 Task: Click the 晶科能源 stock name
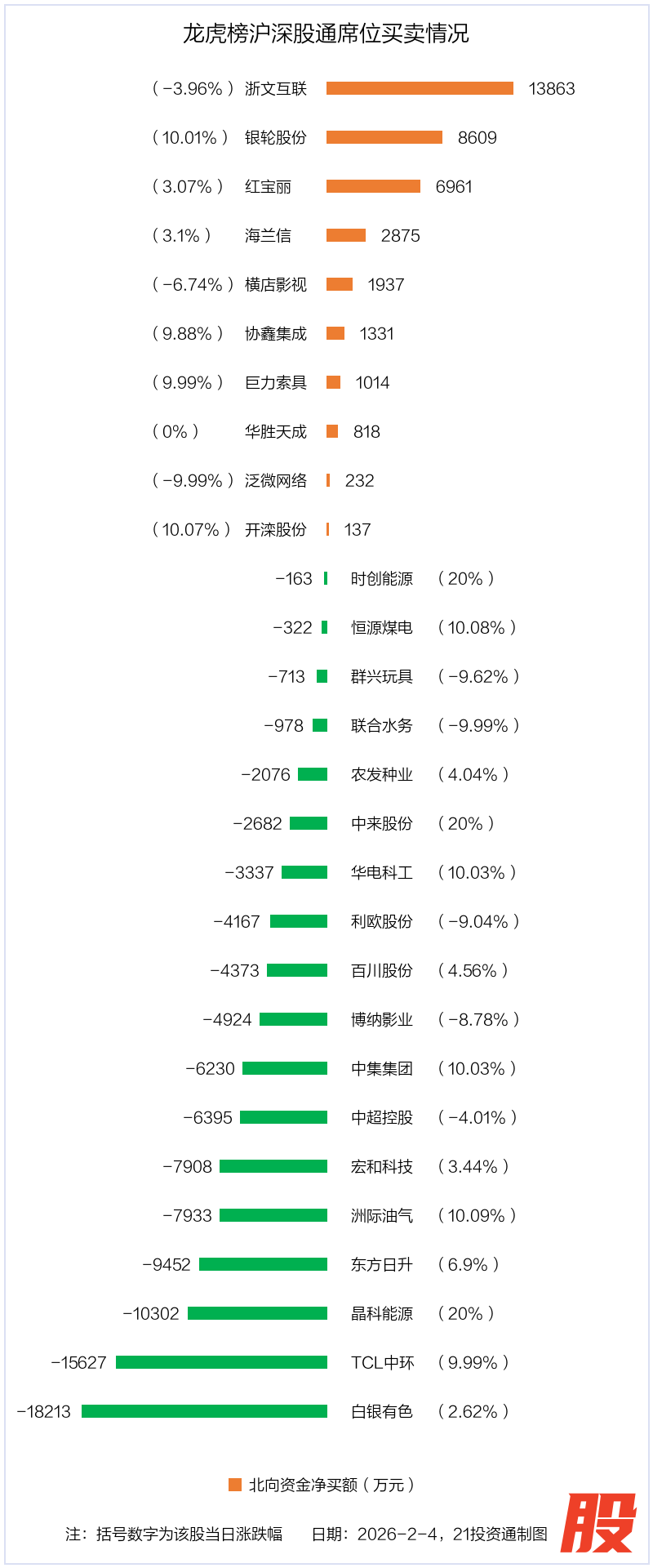tap(382, 1313)
